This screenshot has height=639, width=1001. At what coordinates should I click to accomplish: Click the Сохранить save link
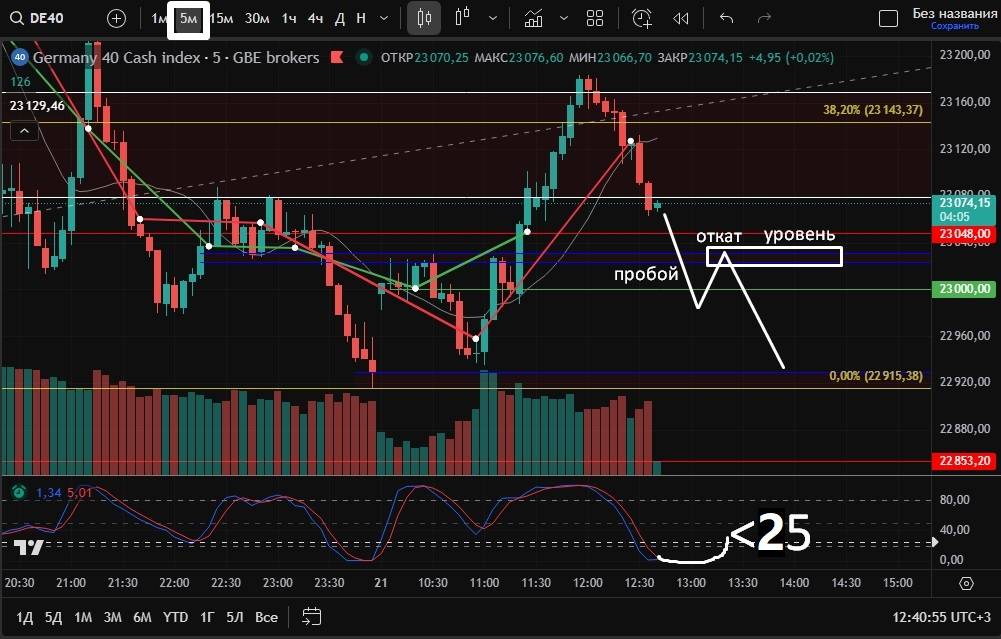(955, 26)
